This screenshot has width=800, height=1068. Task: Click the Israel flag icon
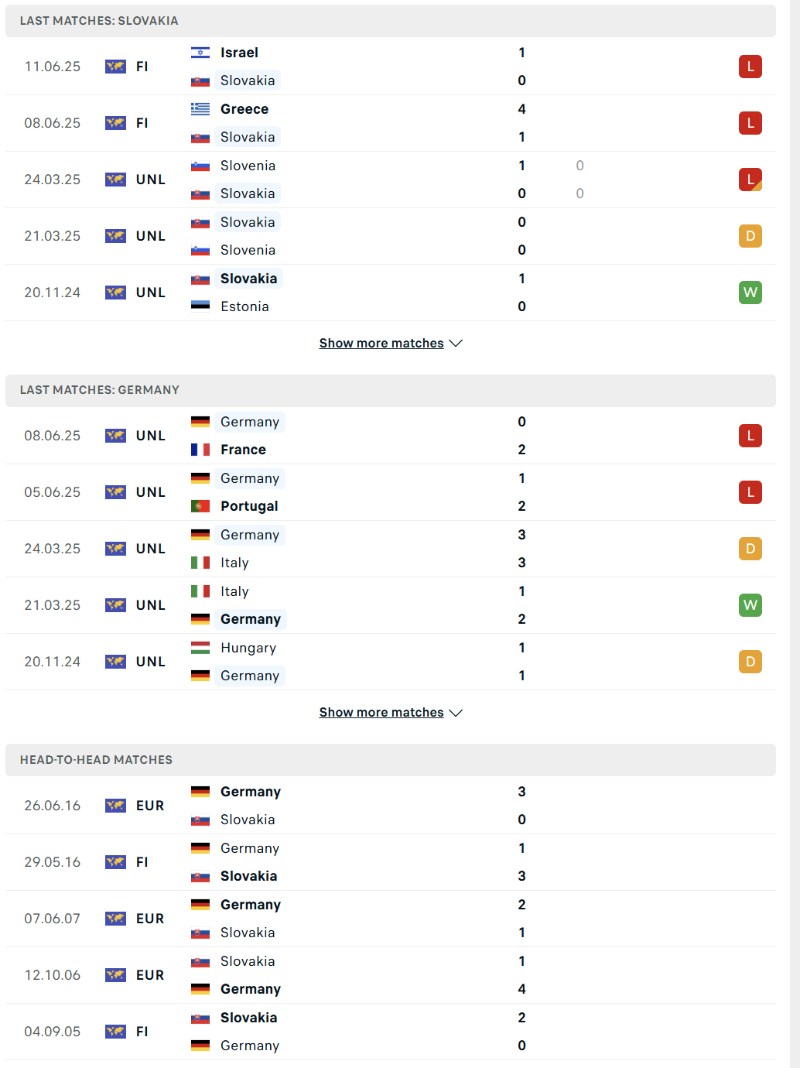(202, 52)
